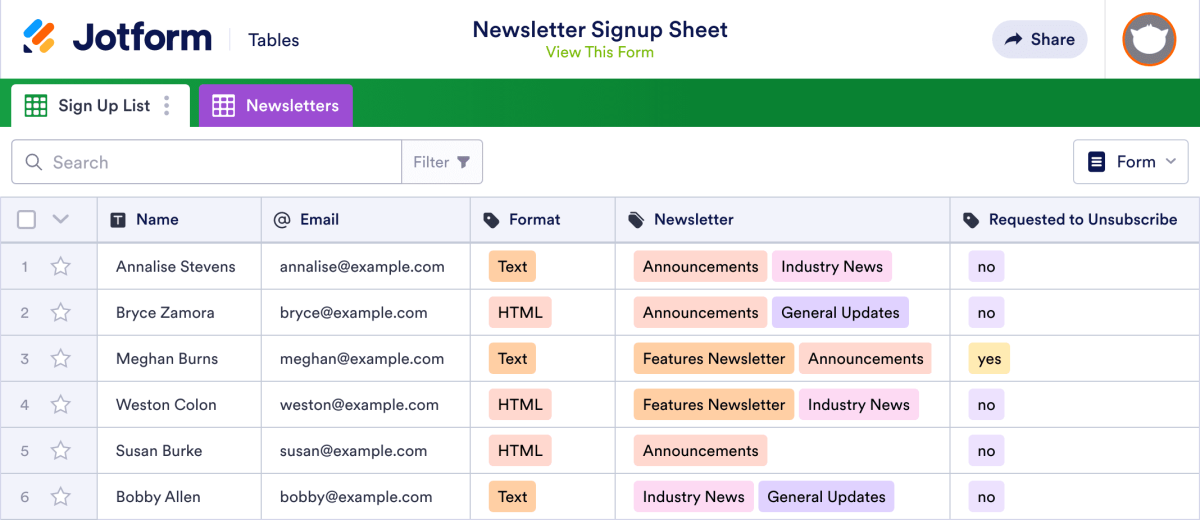Image resolution: width=1200 pixels, height=520 pixels.
Task: Select the Bobby Allen name cell
Action: point(179,496)
